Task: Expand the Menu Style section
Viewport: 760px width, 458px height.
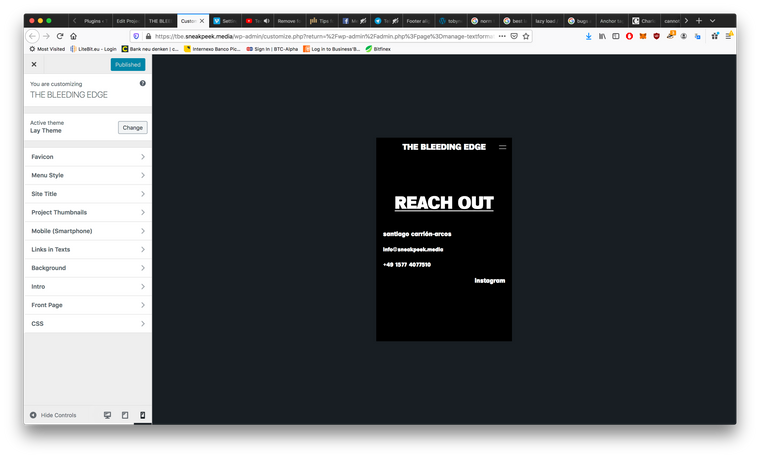Action: point(88,175)
